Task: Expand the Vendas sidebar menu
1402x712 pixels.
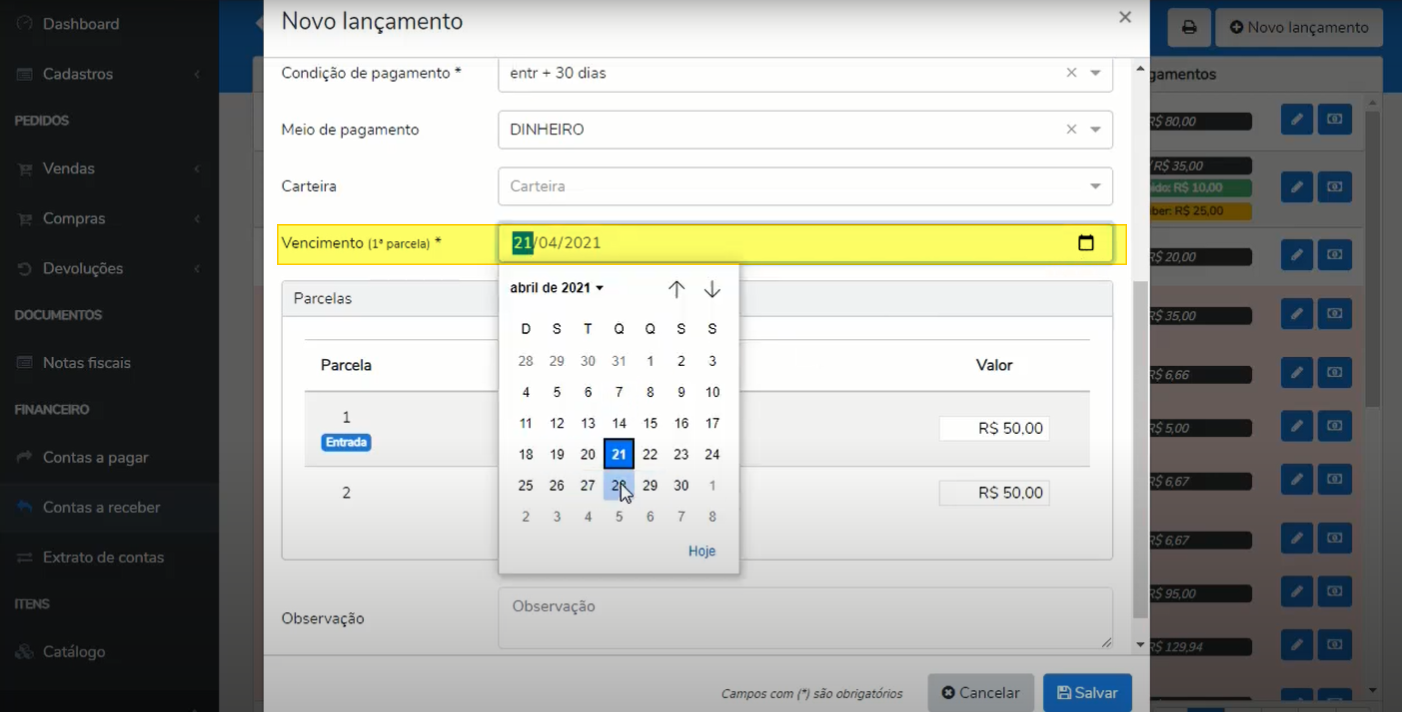Action: [x=109, y=169]
